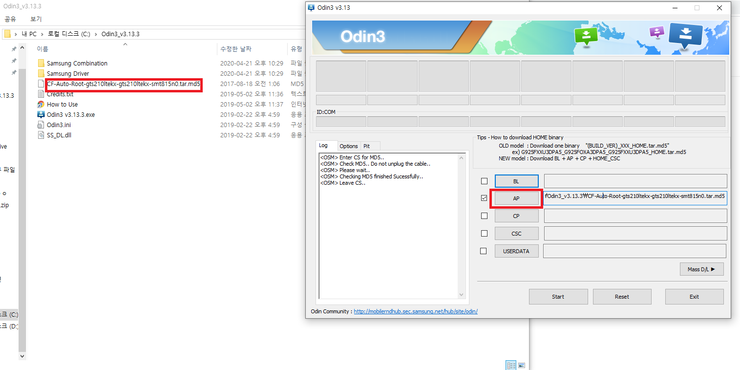The image size is (740, 370).
Task: Open the Mass D/L button
Action: pyautogui.click(x=702, y=269)
